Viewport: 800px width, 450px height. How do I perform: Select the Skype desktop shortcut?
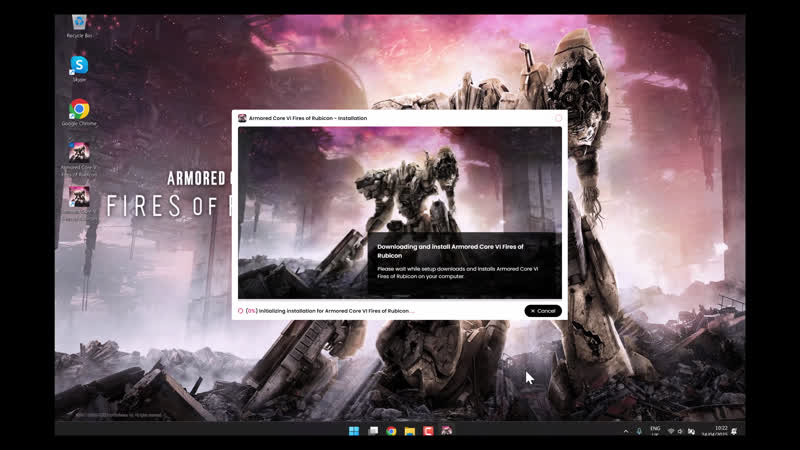79,69
